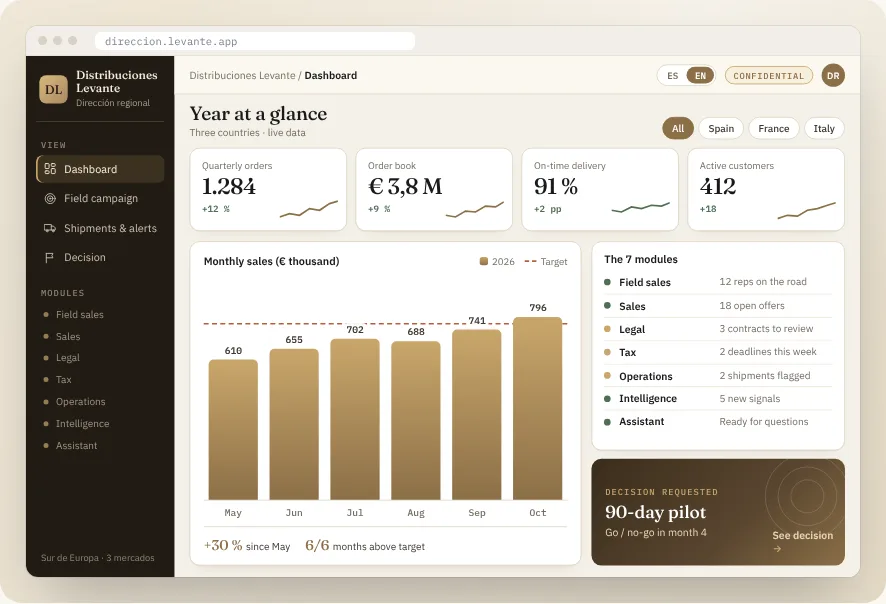
Task: Click the dashed Target legend marker
Action: click(530, 261)
